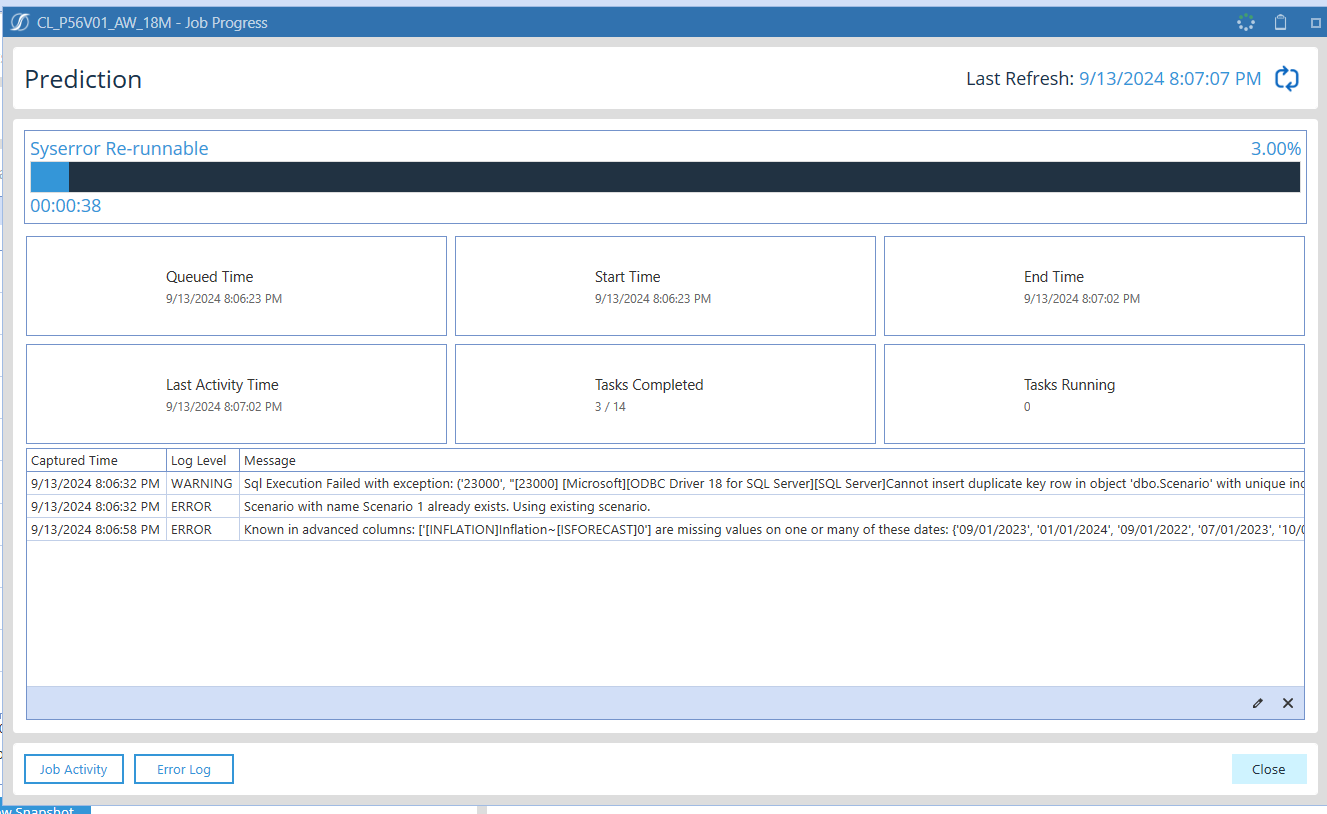Viewport: 1327px width, 814px height.
Task: Click the Log Level column header
Action: coord(198,461)
